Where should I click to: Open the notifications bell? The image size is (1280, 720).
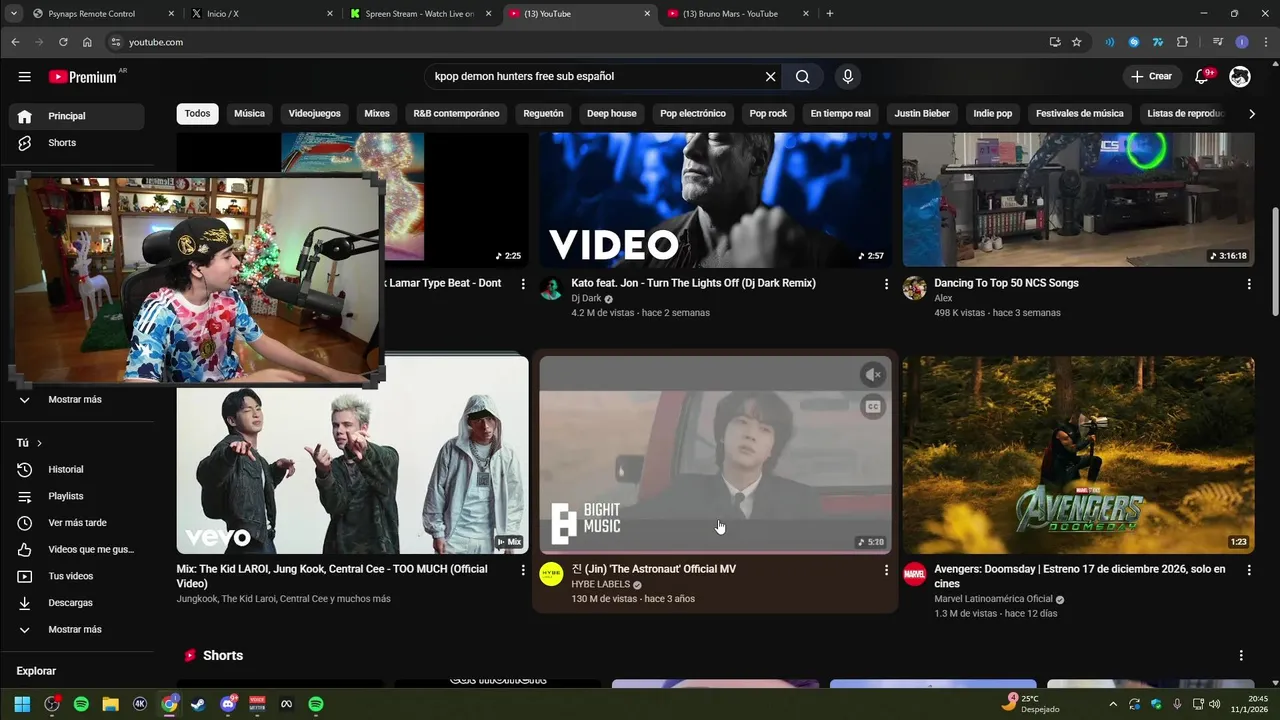click(x=1203, y=77)
